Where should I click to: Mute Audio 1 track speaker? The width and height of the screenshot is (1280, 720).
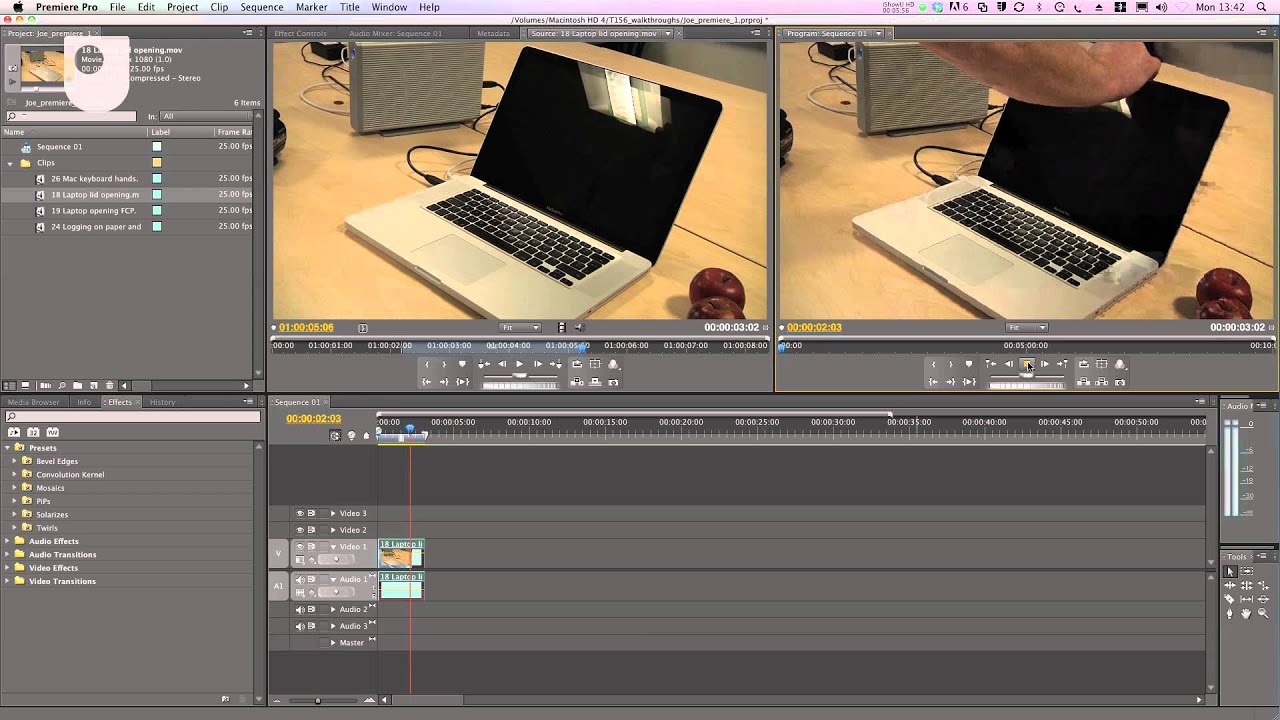[299, 579]
